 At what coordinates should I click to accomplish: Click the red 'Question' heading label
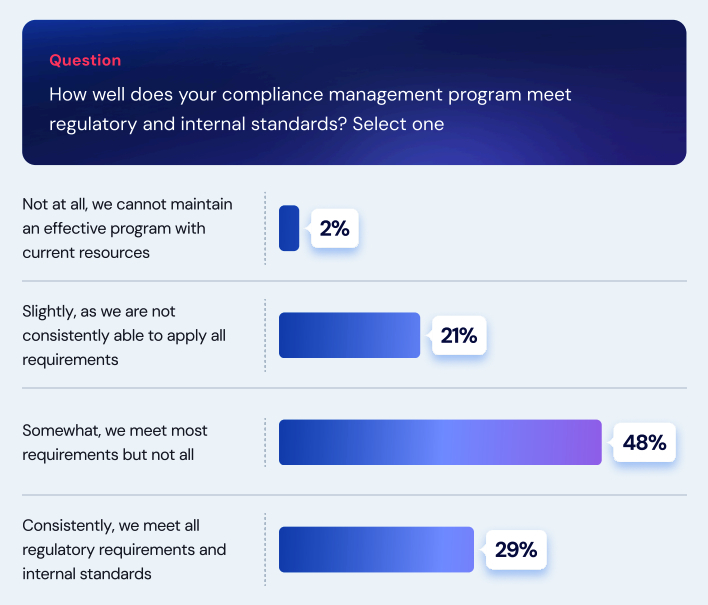point(85,60)
